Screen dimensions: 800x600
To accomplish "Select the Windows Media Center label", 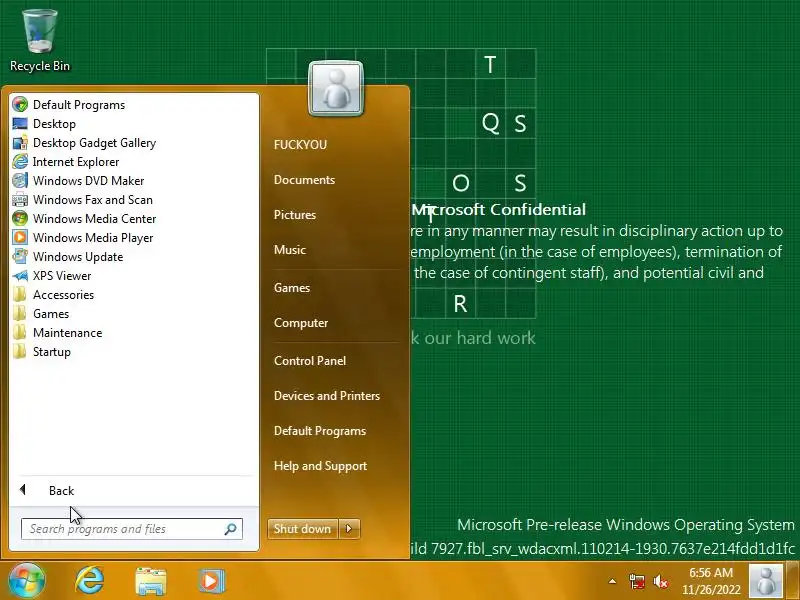I will (94, 218).
